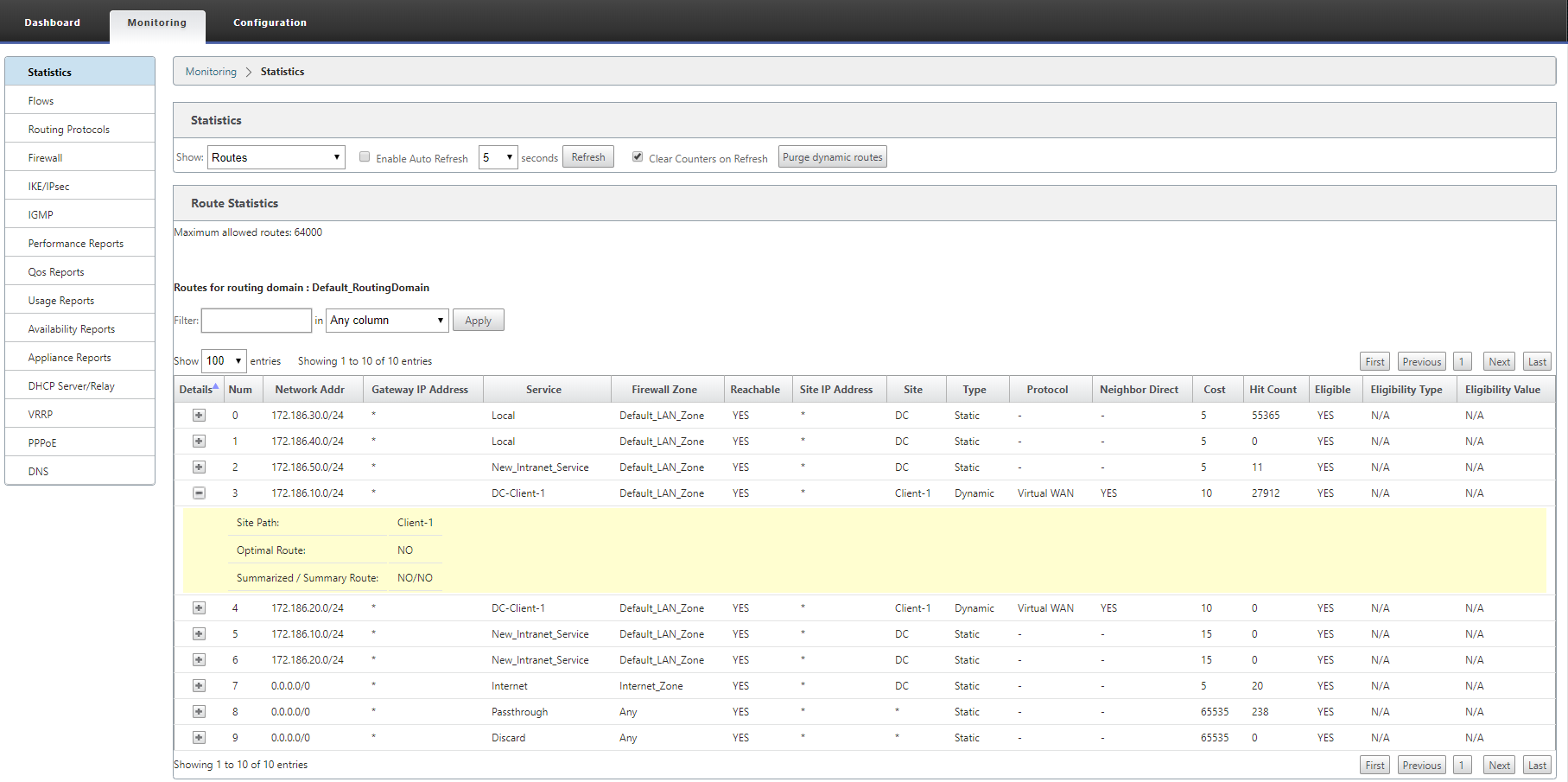Viewport: 1568px width, 782px height.
Task: Collapse details for route number 3
Action: 199,493
